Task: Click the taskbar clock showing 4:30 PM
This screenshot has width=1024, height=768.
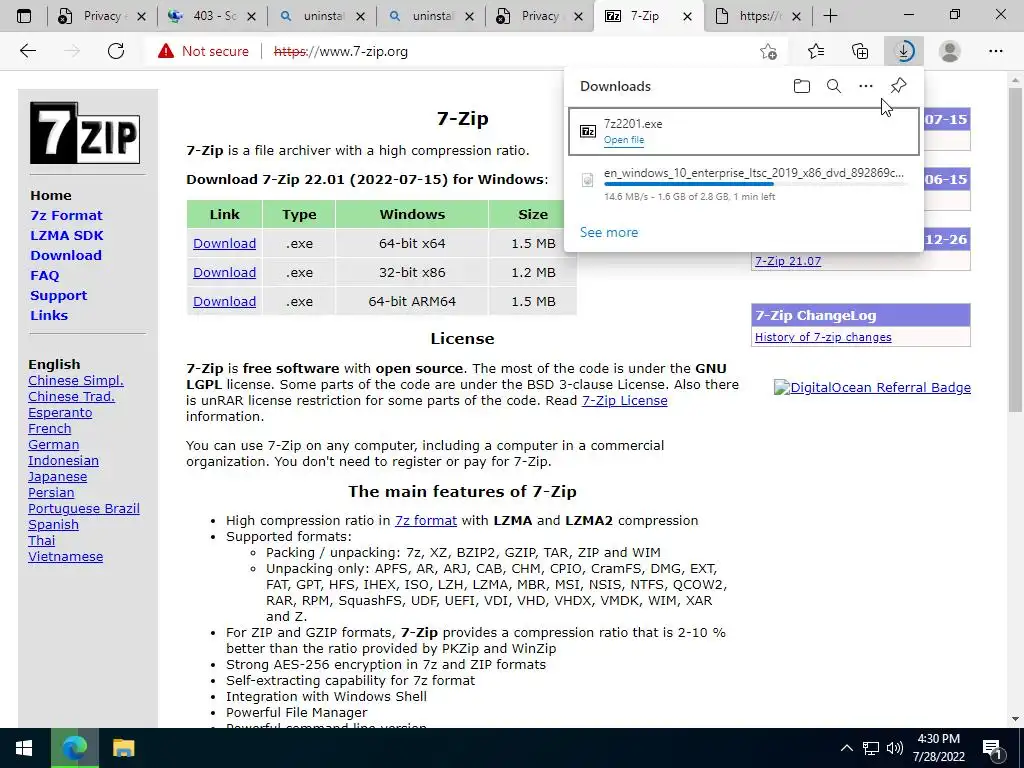Action: 938,748
